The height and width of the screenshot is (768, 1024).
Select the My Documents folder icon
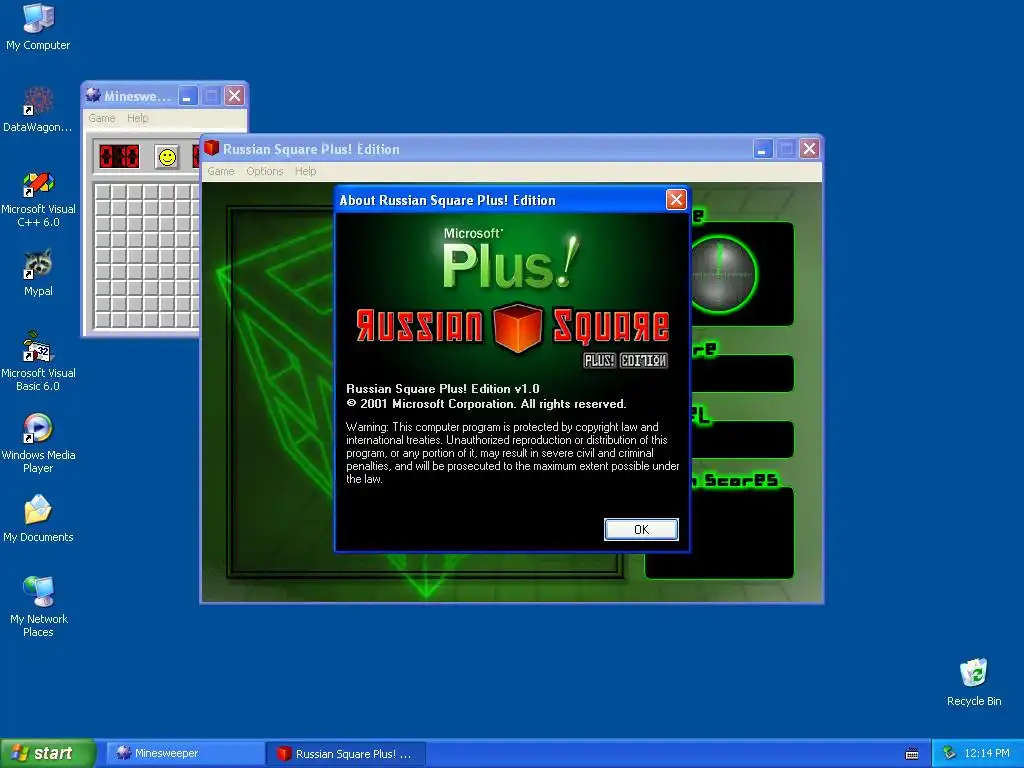pos(38,519)
